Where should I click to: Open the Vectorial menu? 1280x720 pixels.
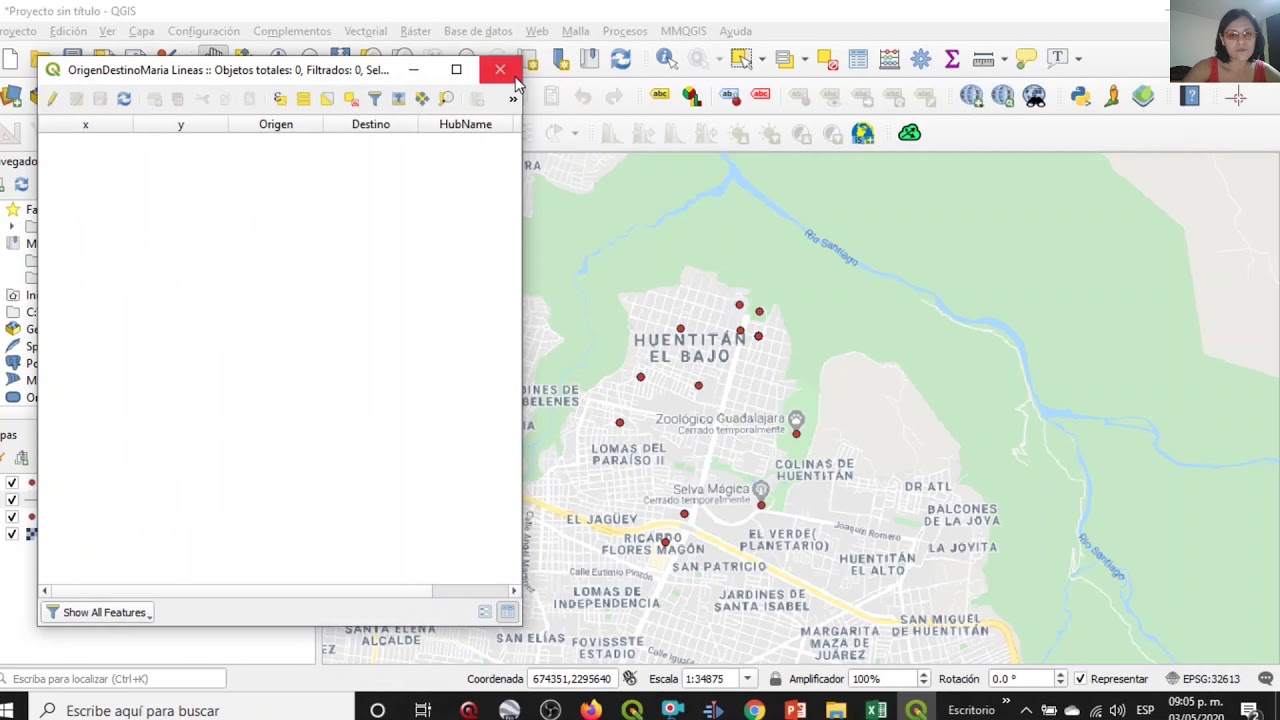(x=365, y=31)
